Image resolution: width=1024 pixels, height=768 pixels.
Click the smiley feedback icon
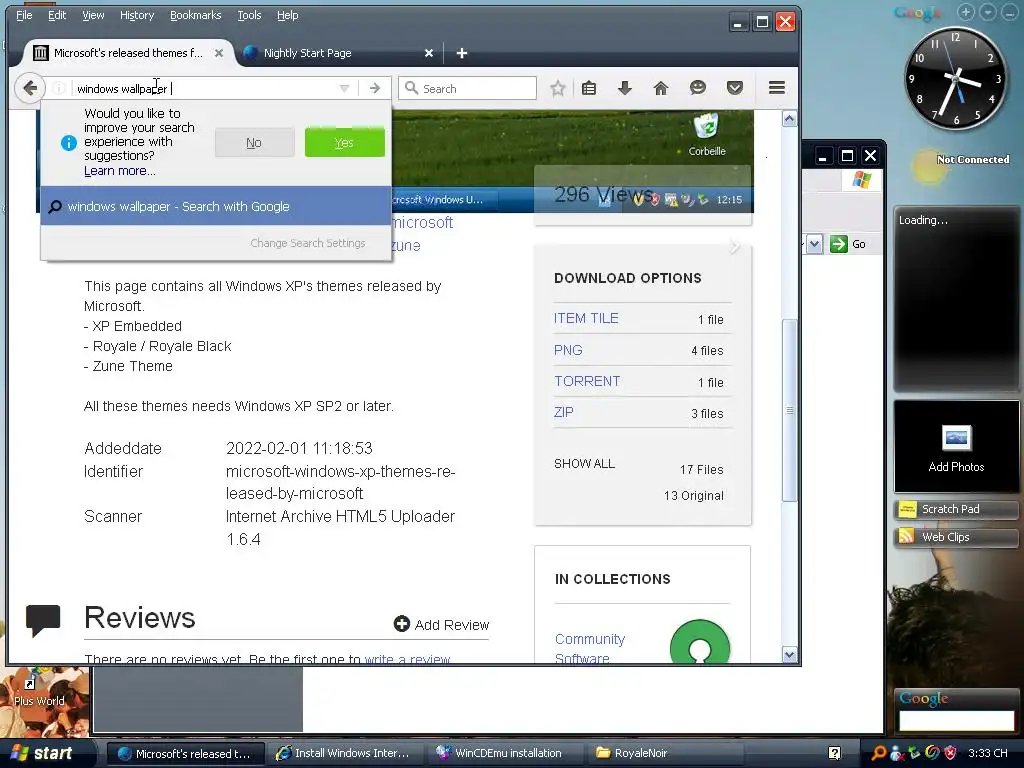698,88
